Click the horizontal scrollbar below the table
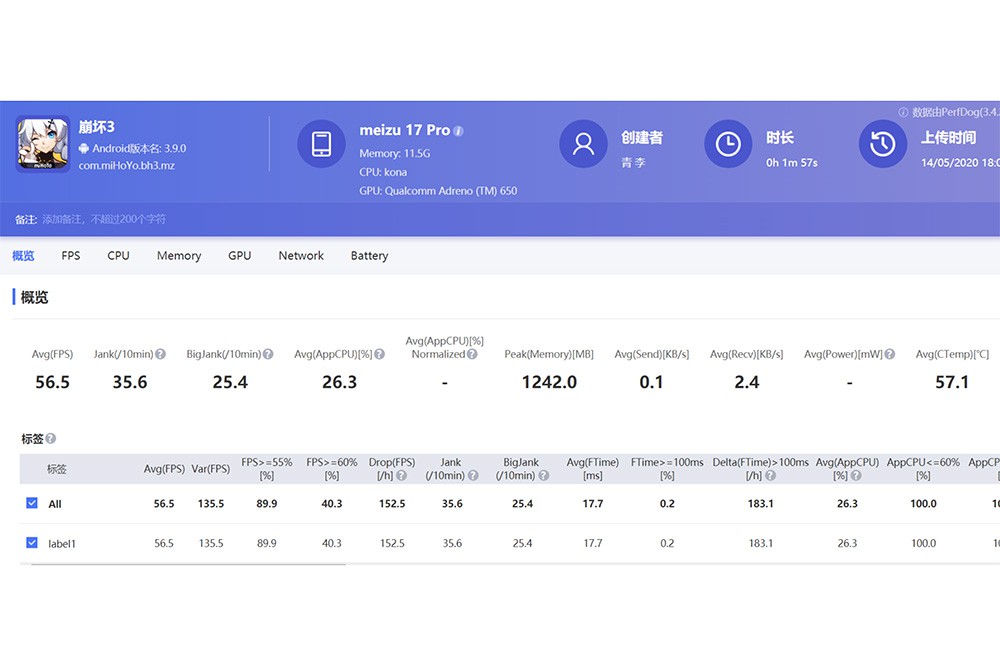 tap(188, 564)
